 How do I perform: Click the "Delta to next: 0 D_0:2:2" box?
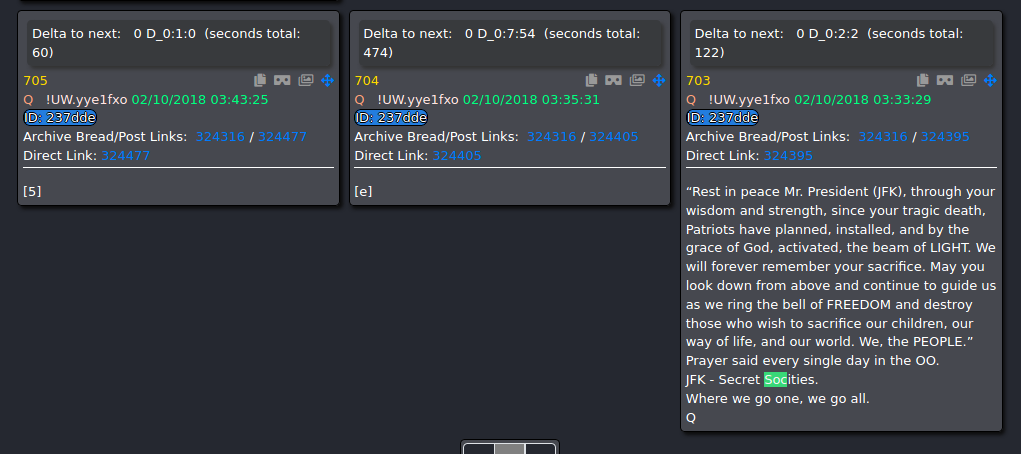(841, 43)
